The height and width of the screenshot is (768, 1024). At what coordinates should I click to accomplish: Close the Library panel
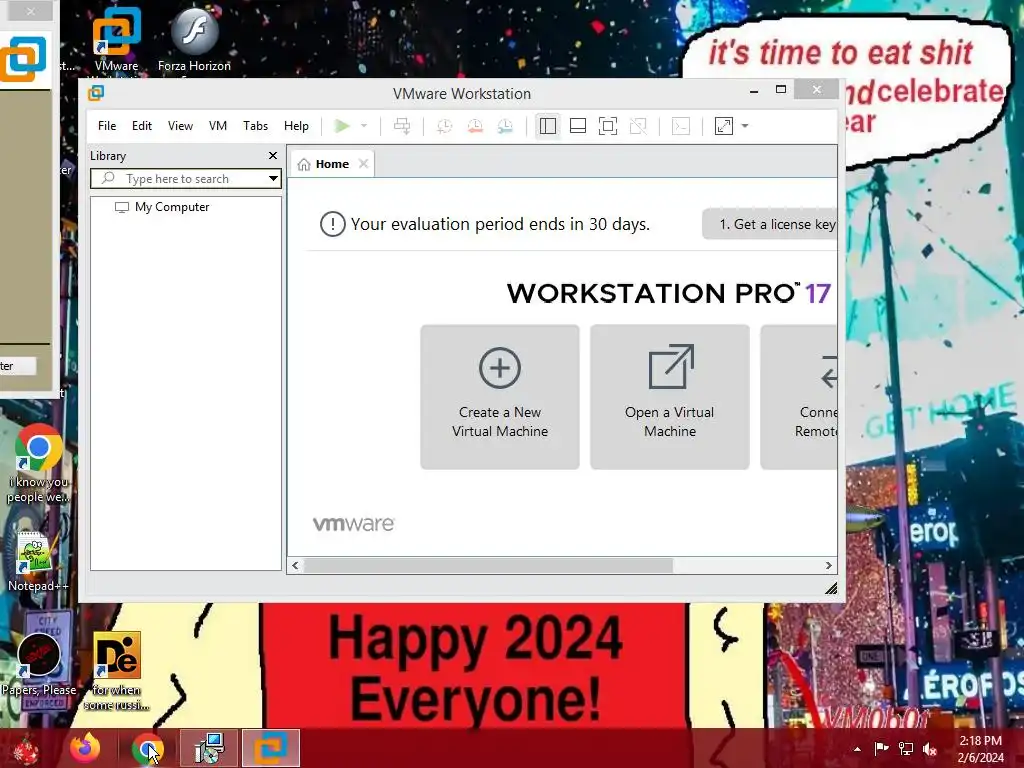point(273,155)
